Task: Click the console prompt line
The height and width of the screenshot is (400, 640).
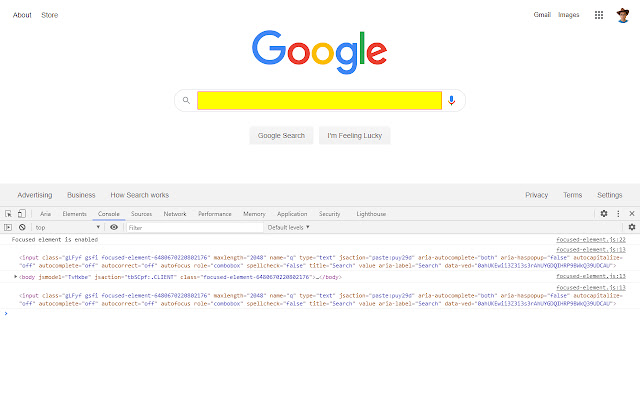Action: [x=320, y=313]
